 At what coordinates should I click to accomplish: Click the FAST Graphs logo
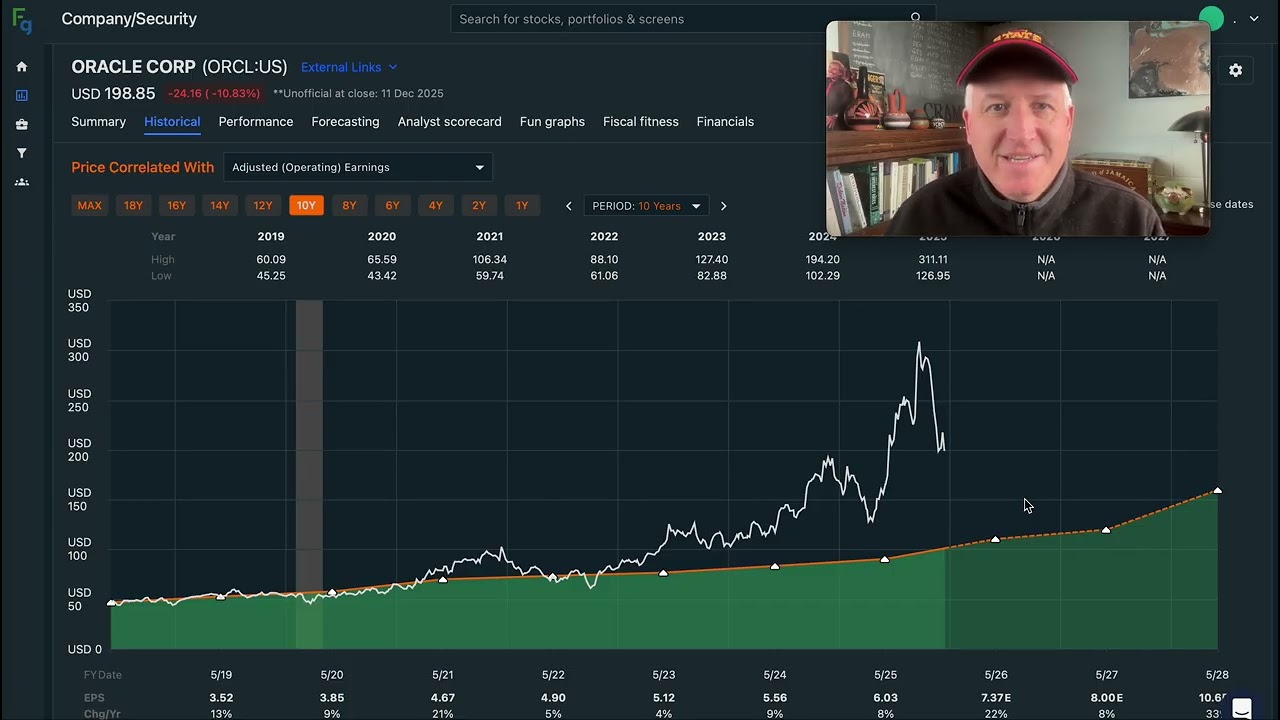pyautogui.click(x=21, y=20)
